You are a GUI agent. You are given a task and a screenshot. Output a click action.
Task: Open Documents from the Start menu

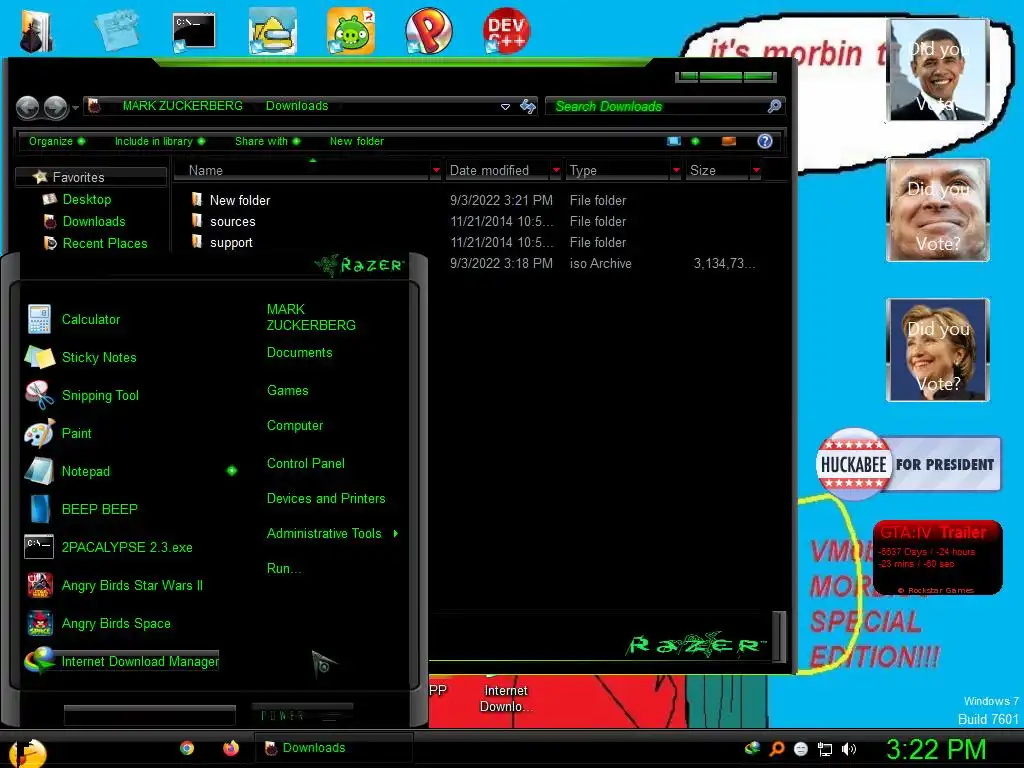click(299, 353)
